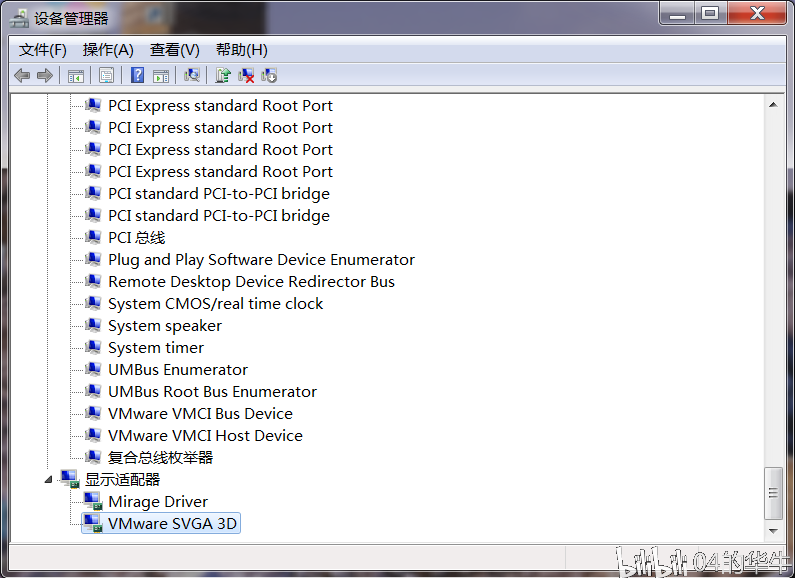Click the 设备管理器 title bar icon
This screenshot has width=795, height=578.
(x=20, y=19)
